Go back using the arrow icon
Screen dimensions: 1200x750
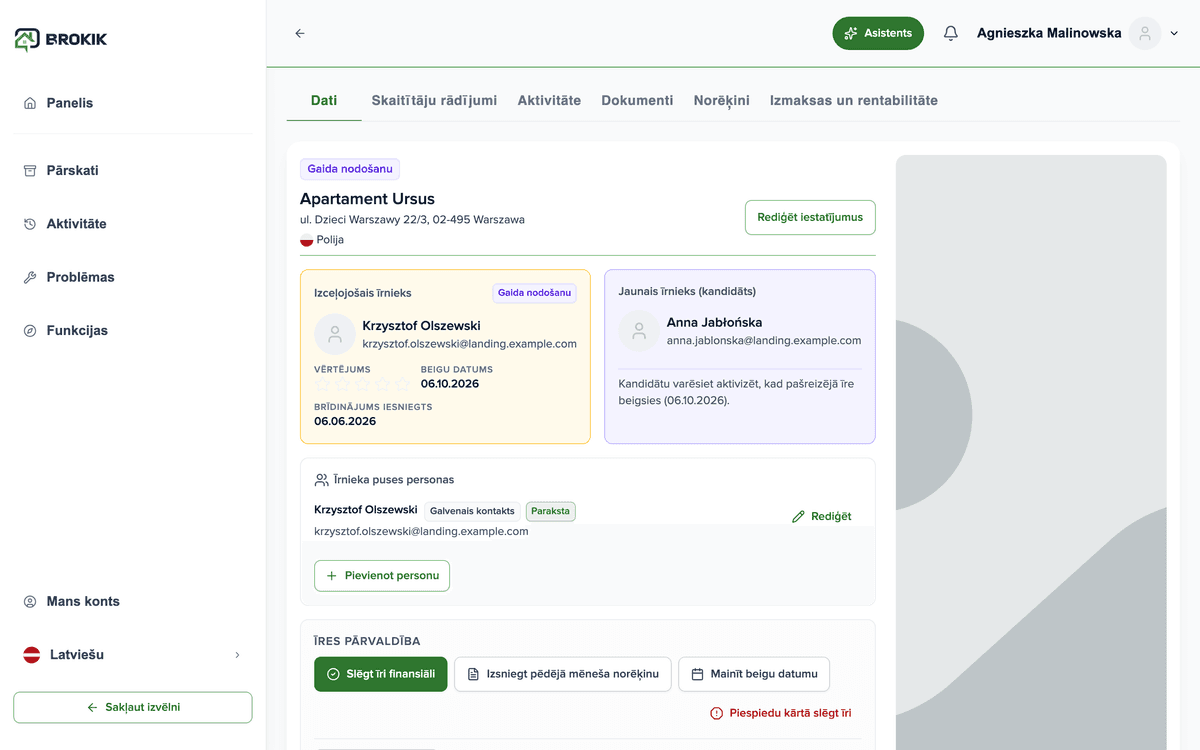click(x=300, y=33)
